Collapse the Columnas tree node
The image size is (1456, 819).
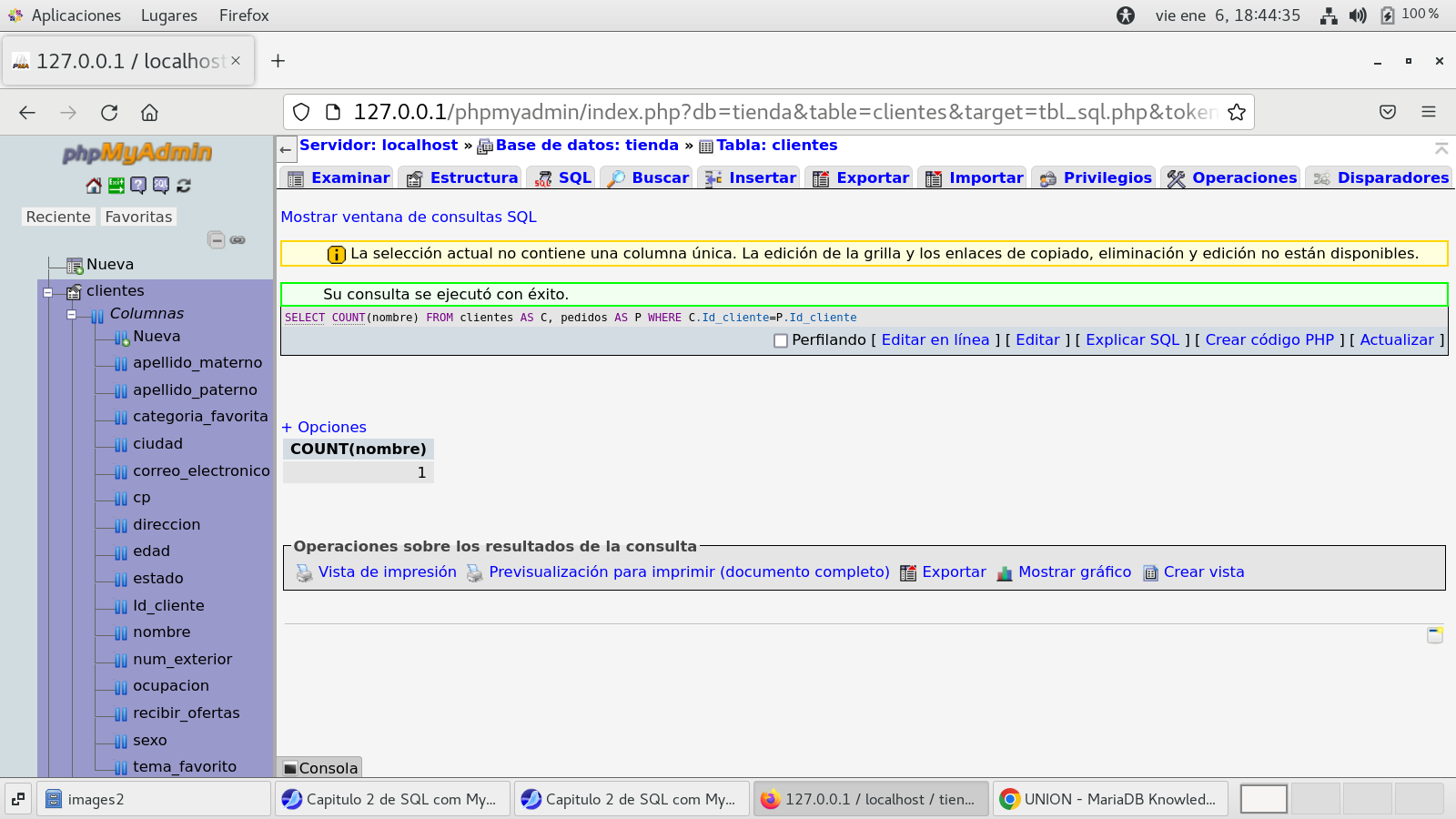coord(71,315)
